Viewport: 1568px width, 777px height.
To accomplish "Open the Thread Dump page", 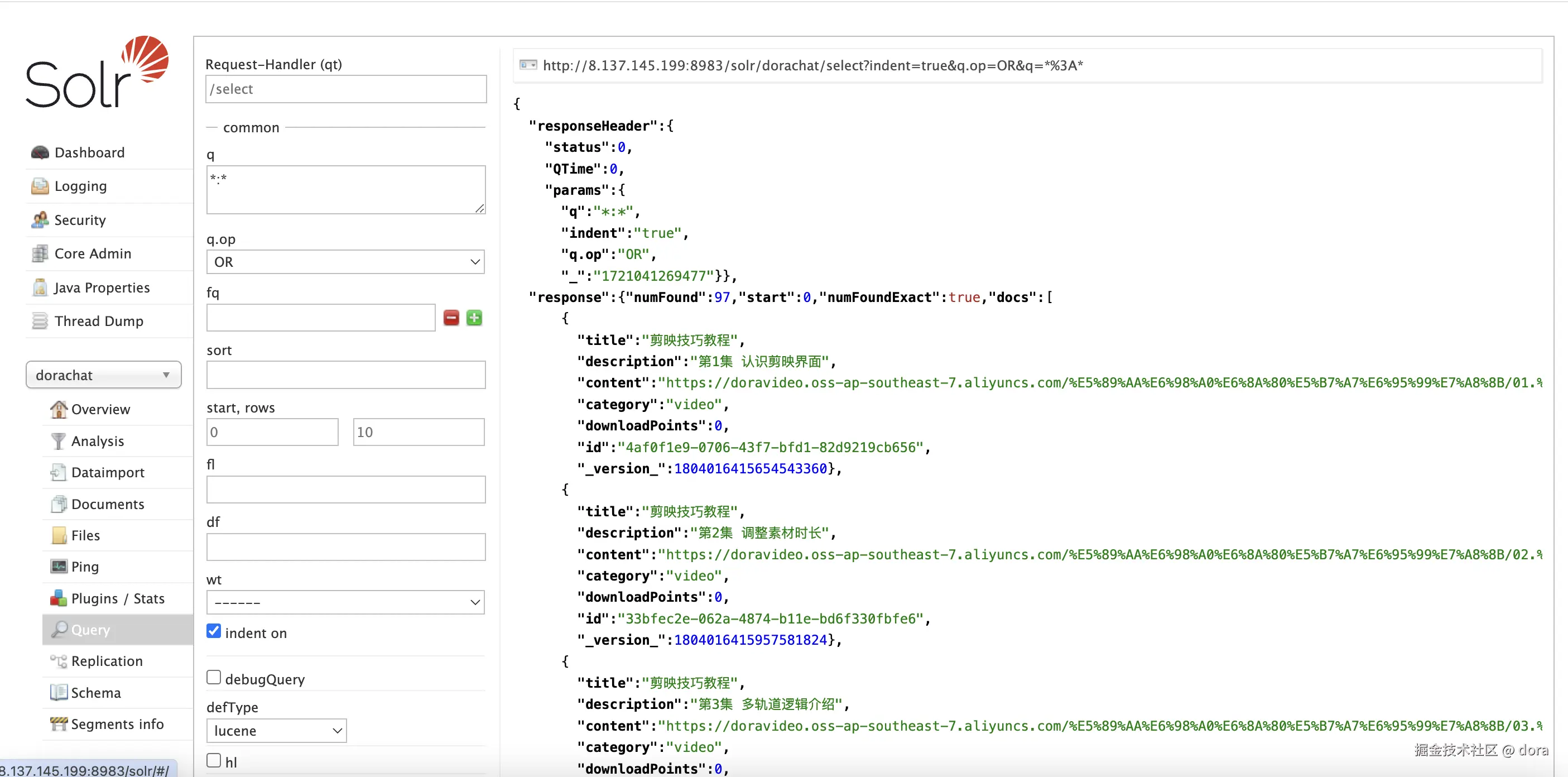I will click(99, 321).
